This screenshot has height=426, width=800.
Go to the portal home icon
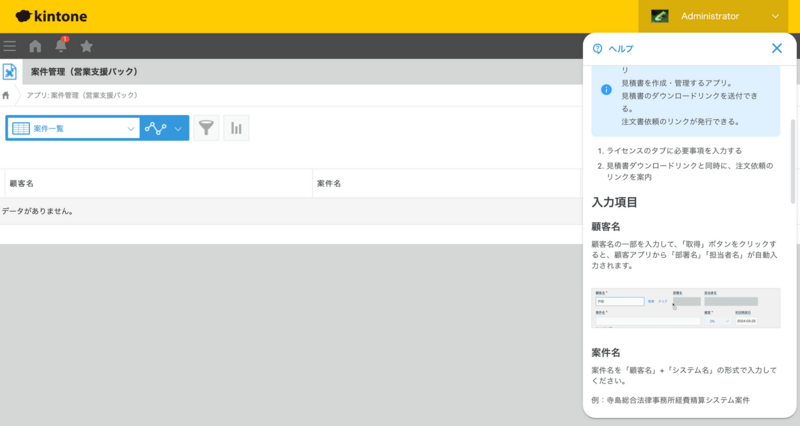(36, 46)
